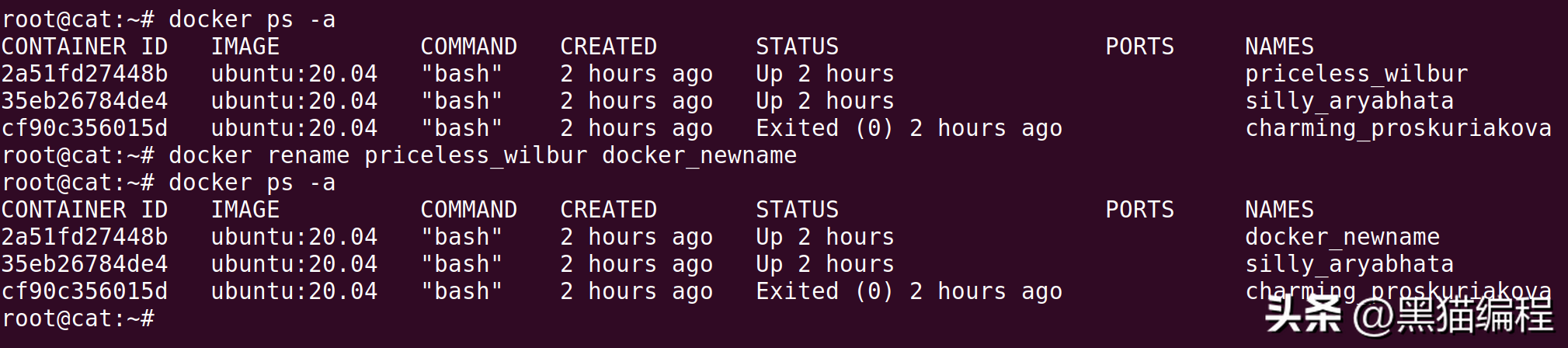Click the docker rename command line
This screenshot has height=348, width=1568.
(x=482, y=155)
